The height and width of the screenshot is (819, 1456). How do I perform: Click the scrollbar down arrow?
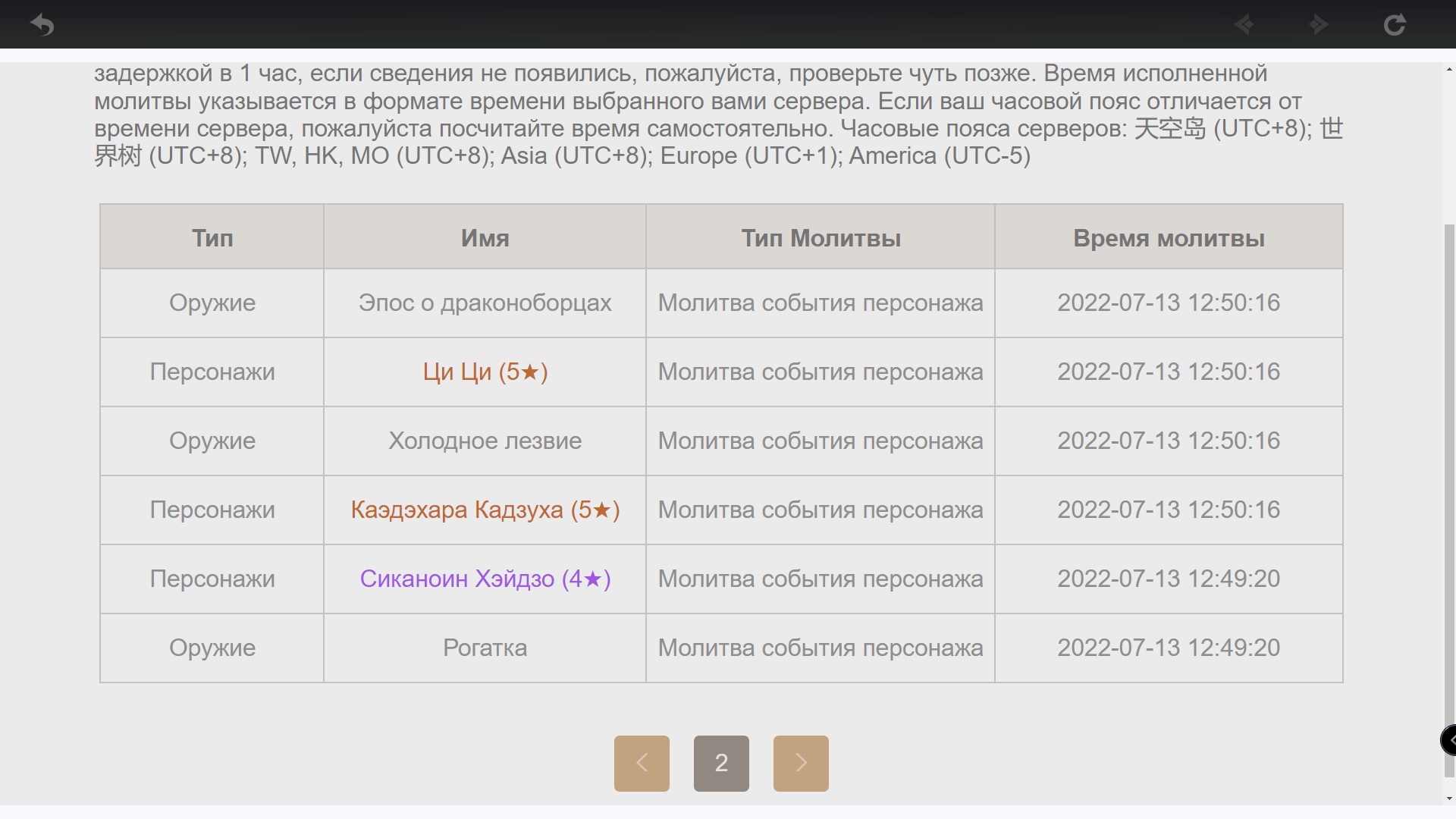pyautogui.click(x=1449, y=799)
